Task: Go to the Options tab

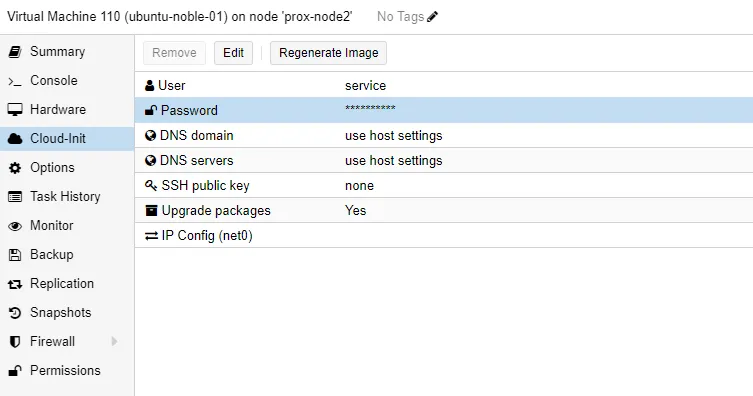Action: (x=67, y=168)
